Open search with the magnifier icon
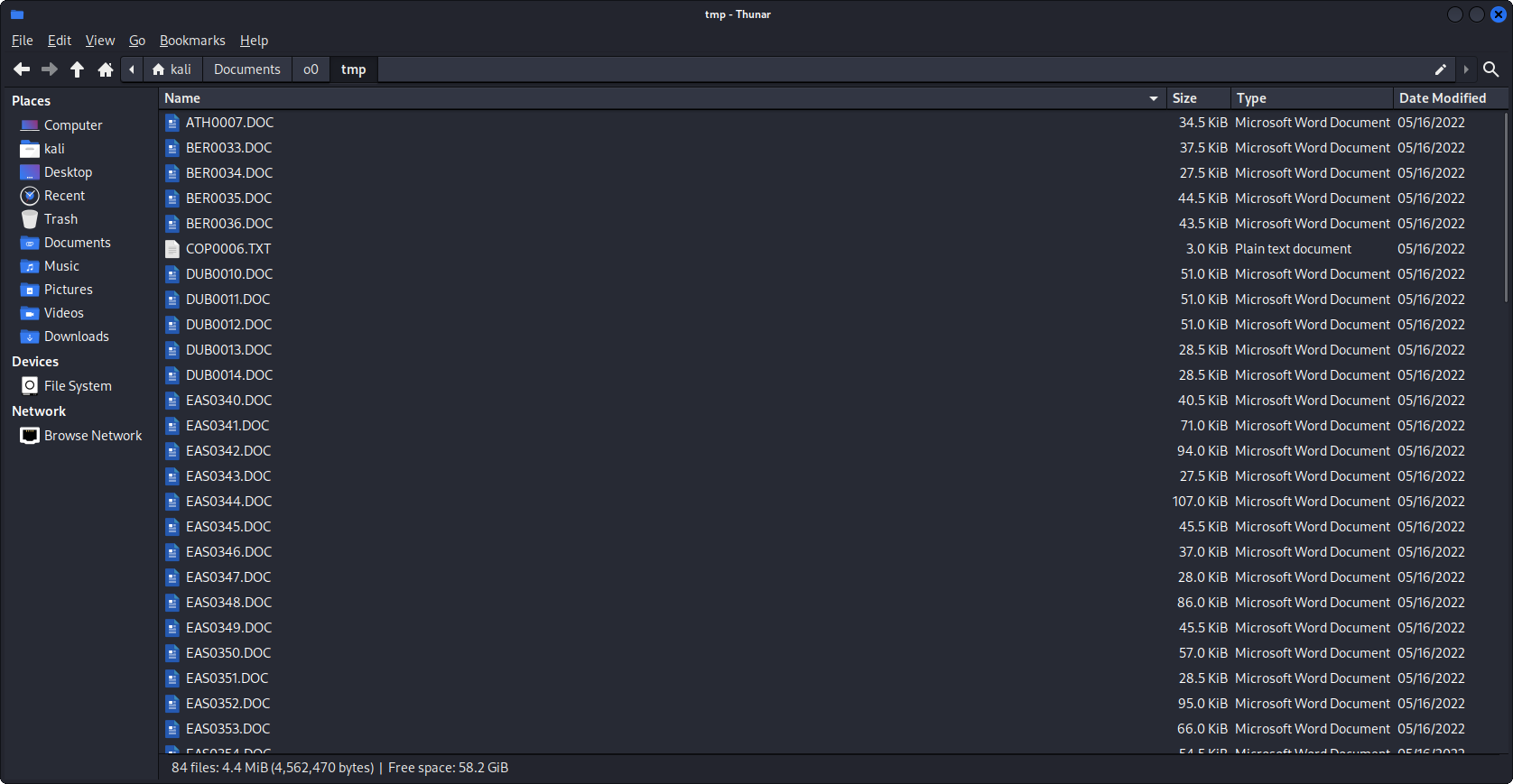Viewport: 1513px width, 784px height. (x=1490, y=69)
